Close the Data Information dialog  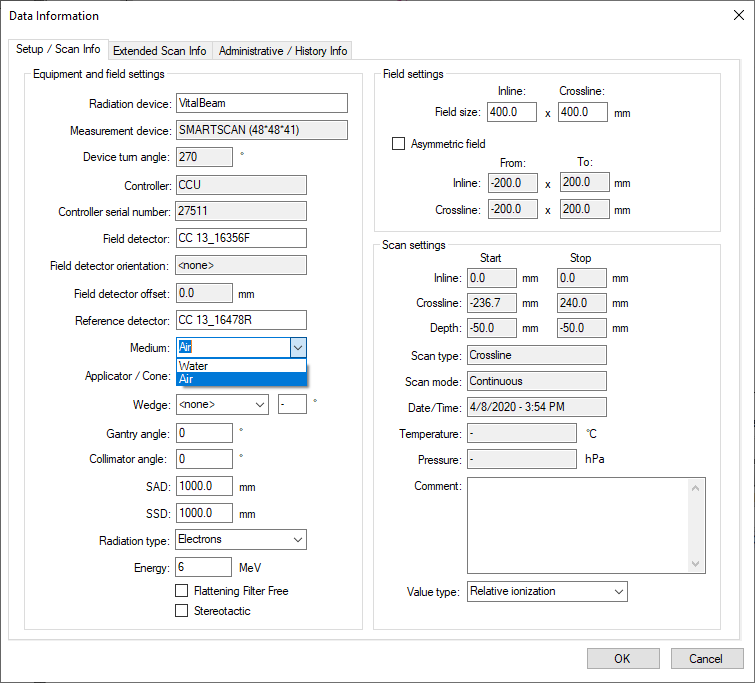click(739, 15)
